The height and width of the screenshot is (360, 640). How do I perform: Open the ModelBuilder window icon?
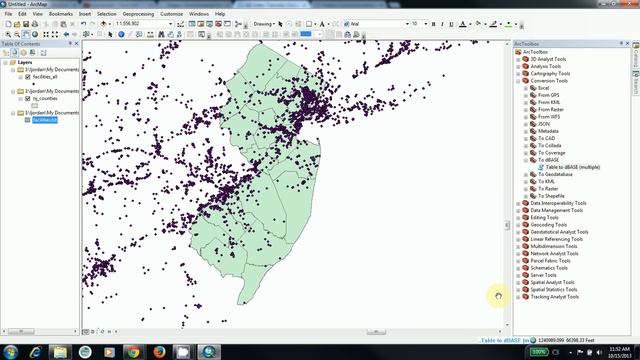tap(238, 24)
